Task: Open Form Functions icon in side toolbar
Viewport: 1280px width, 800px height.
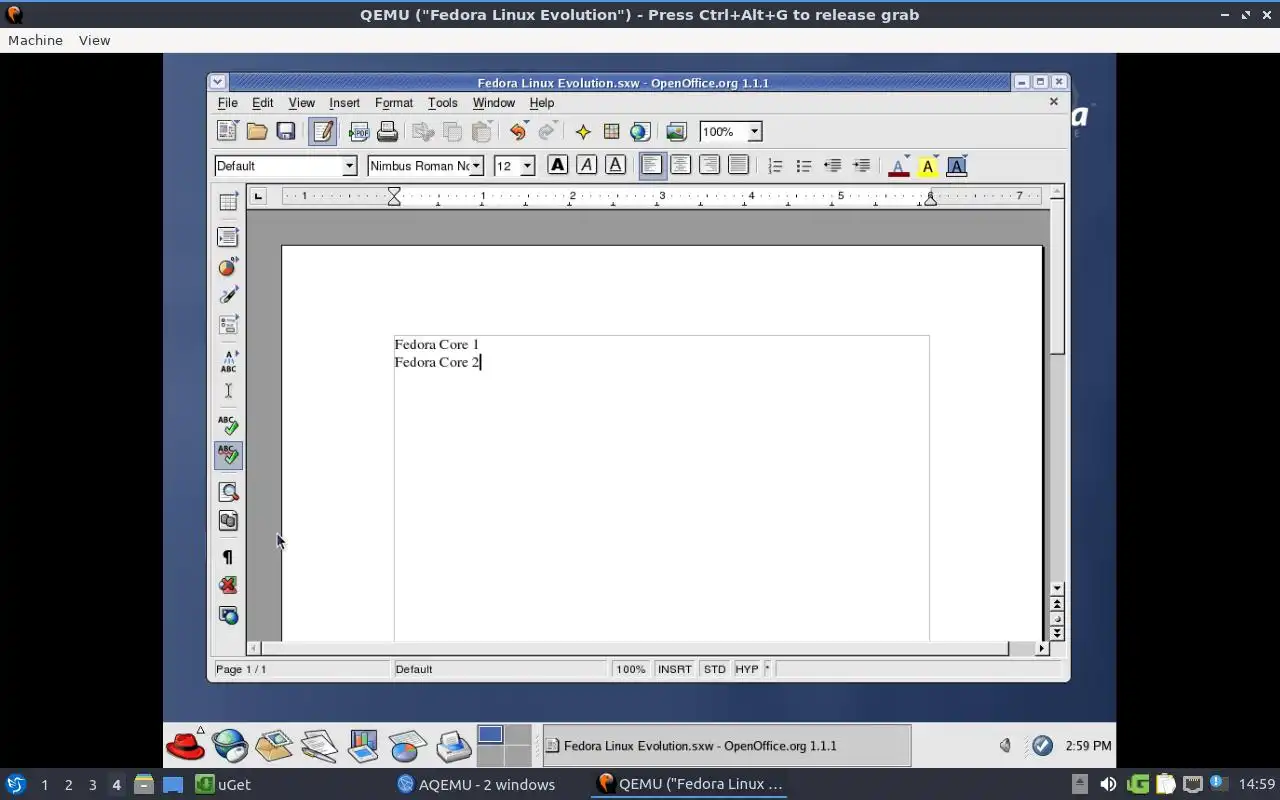Action: point(228,325)
